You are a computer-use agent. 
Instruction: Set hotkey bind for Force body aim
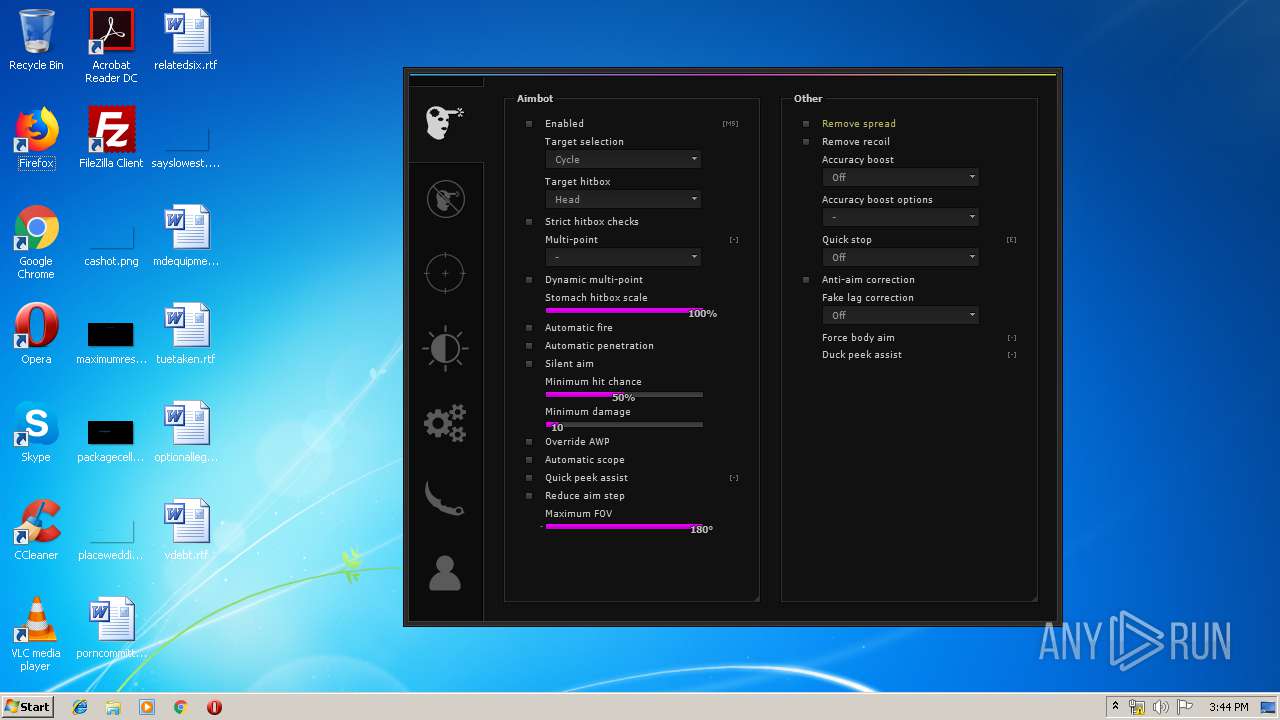tap(1012, 338)
